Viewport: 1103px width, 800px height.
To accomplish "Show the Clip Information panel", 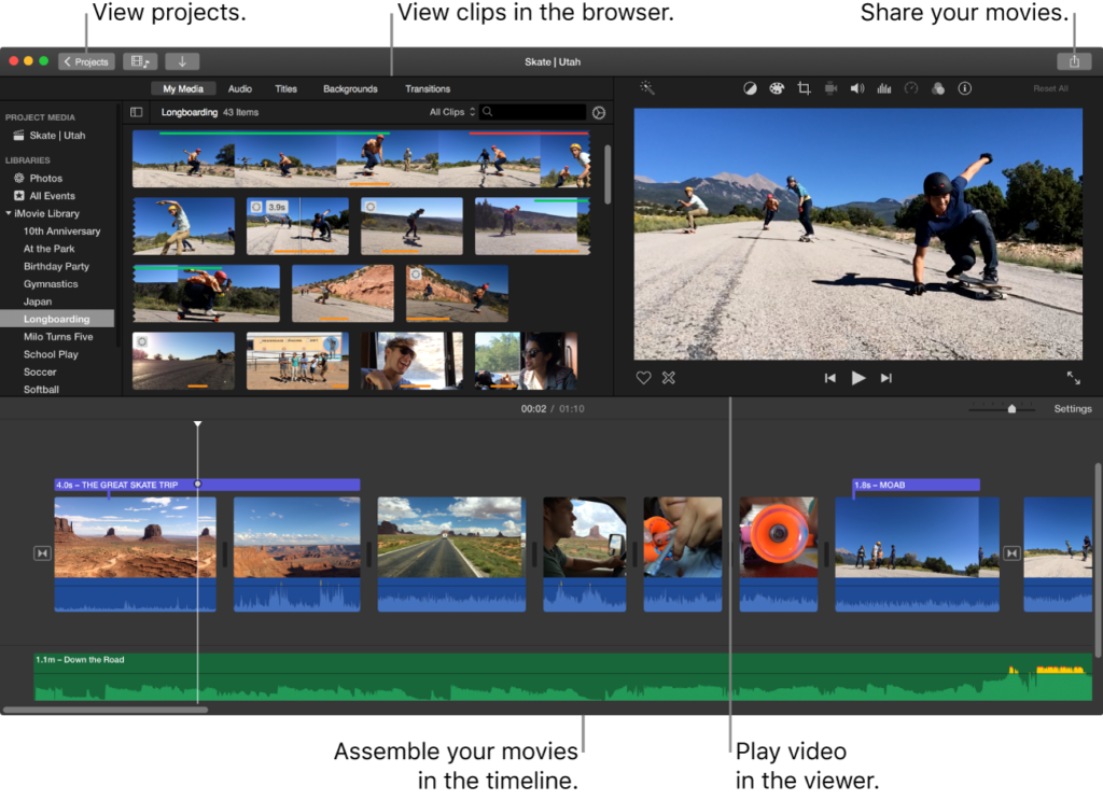I will click(964, 89).
